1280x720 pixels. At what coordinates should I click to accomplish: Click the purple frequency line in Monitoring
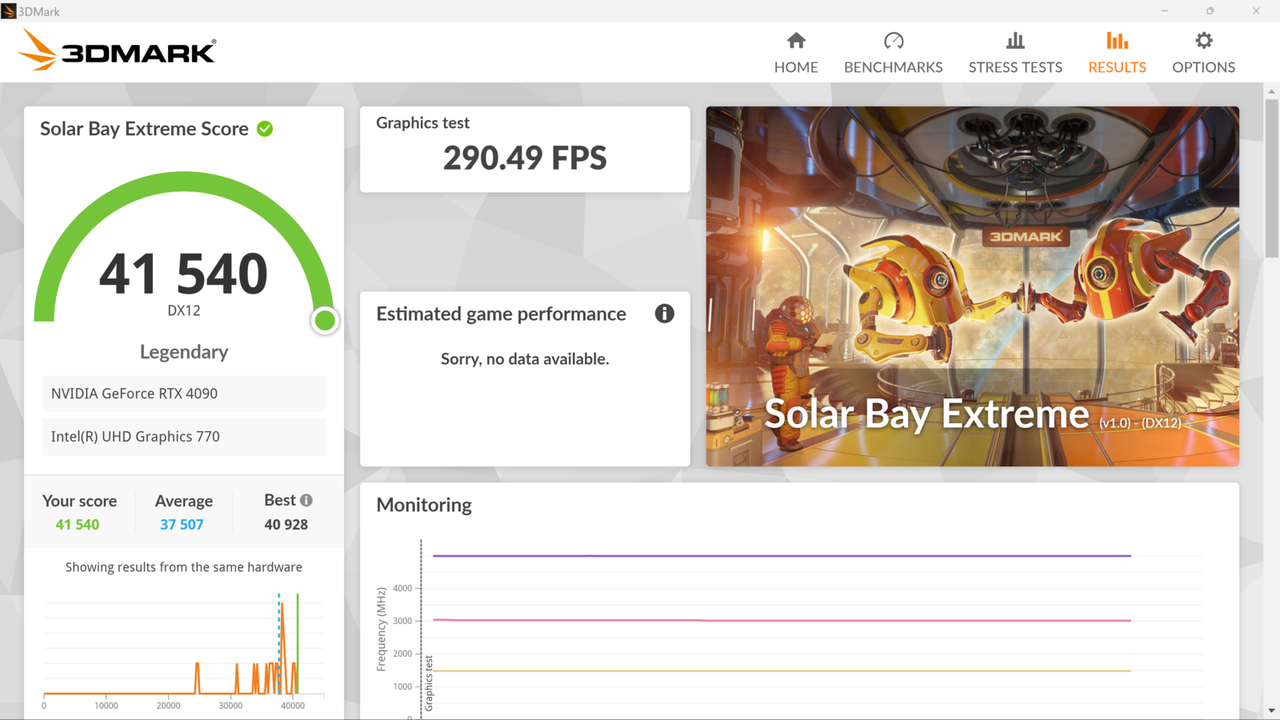tap(782, 556)
